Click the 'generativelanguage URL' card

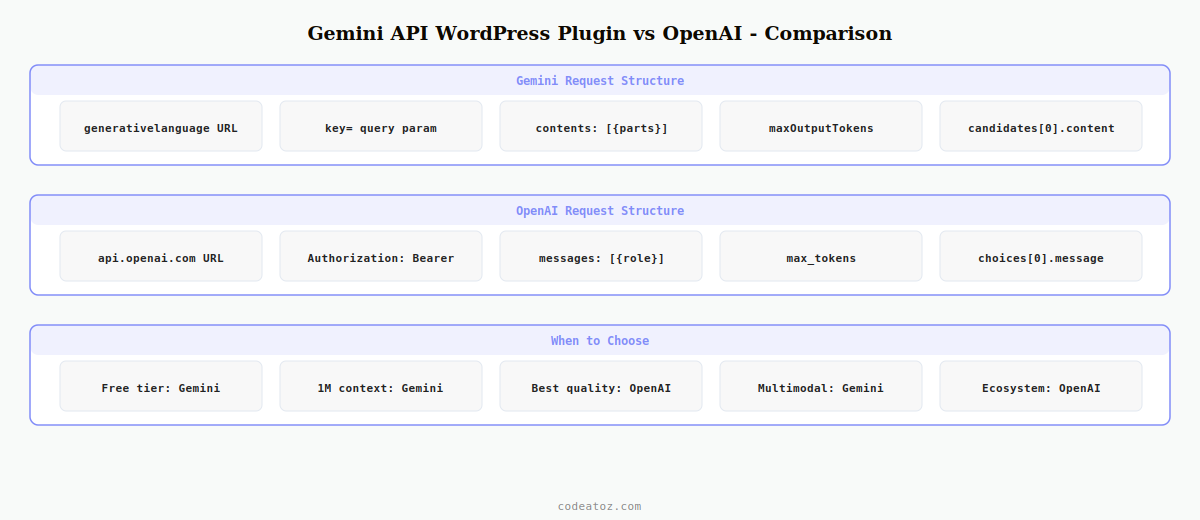(x=161, y=126)
